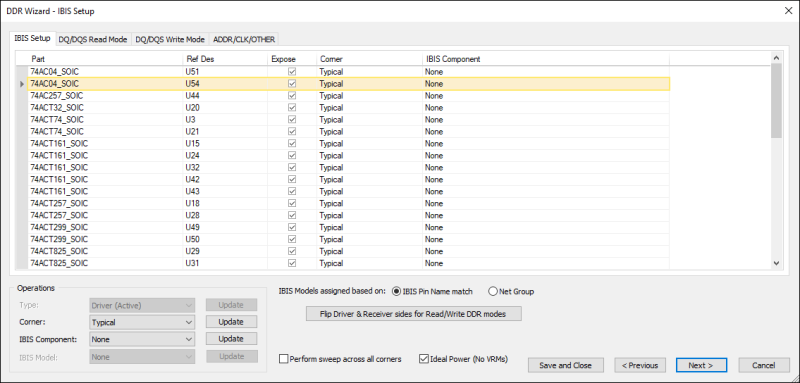
Task: Open the Corner dropdown in Operations
Action: pos(142,322)
